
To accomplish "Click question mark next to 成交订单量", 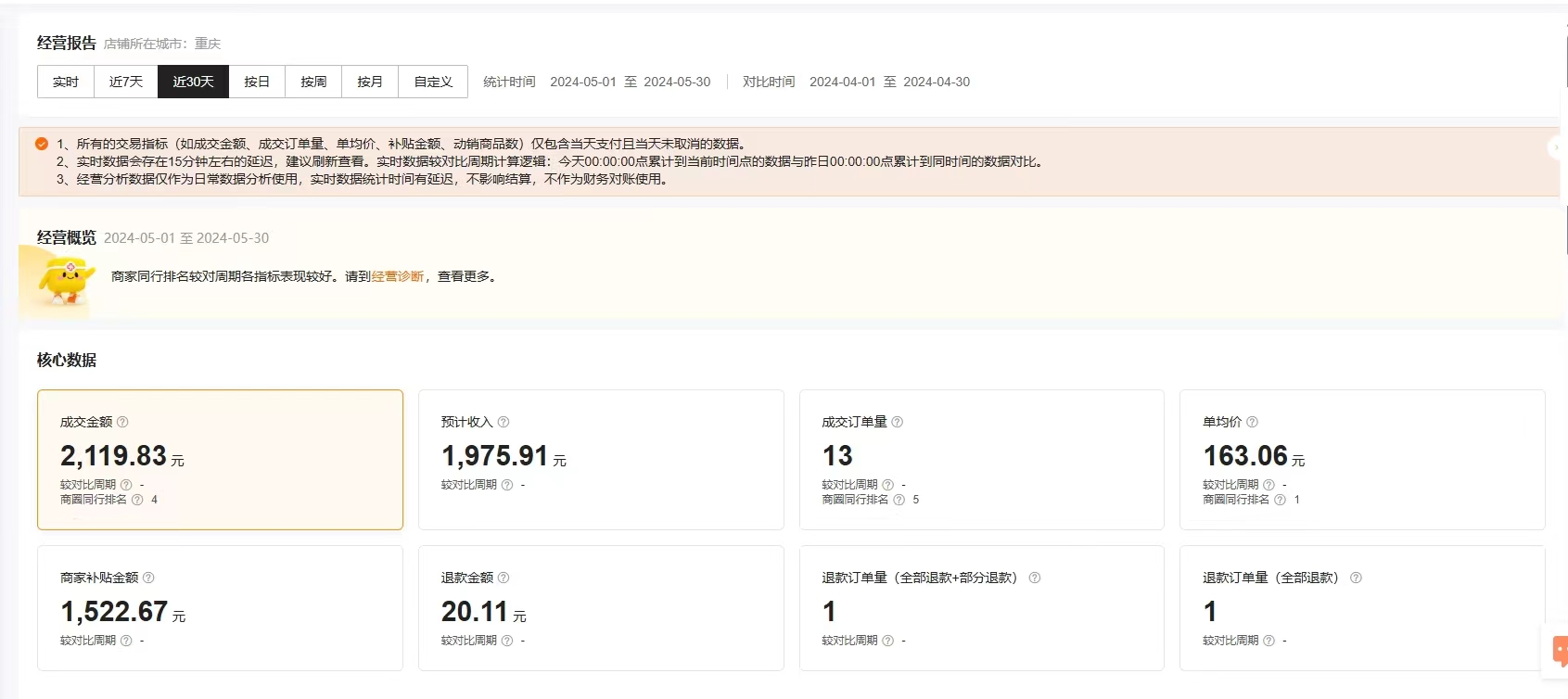I will (897, 422).
